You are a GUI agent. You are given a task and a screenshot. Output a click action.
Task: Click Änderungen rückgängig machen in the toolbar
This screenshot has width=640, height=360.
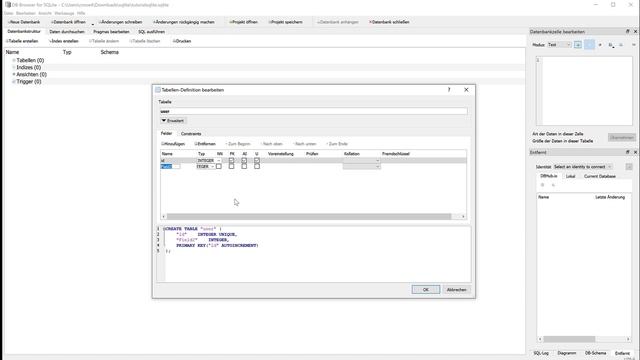pos(184,22)
